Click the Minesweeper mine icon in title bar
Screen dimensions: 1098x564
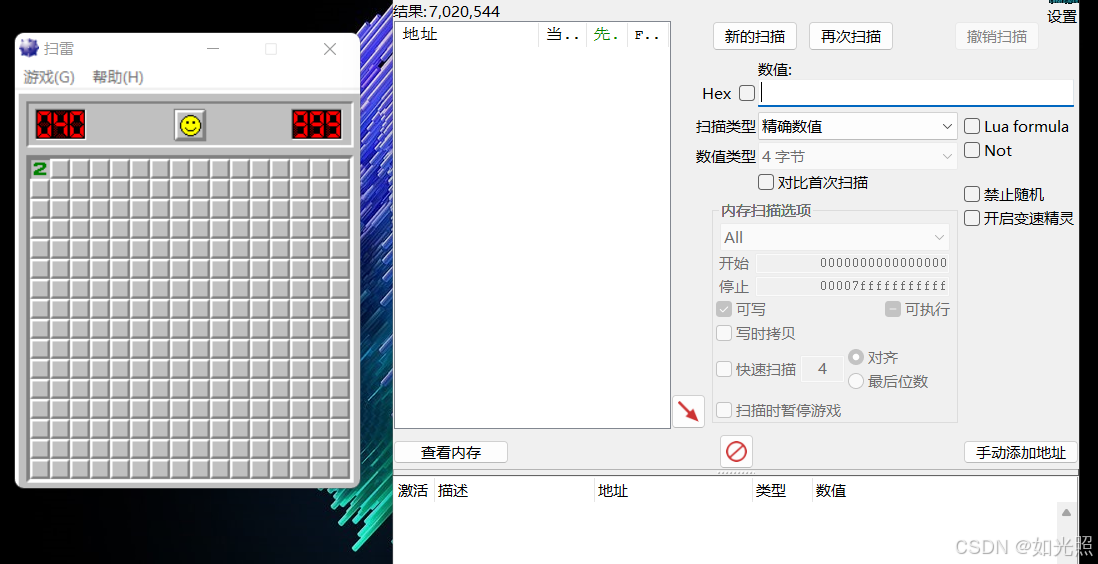point(29,48)
